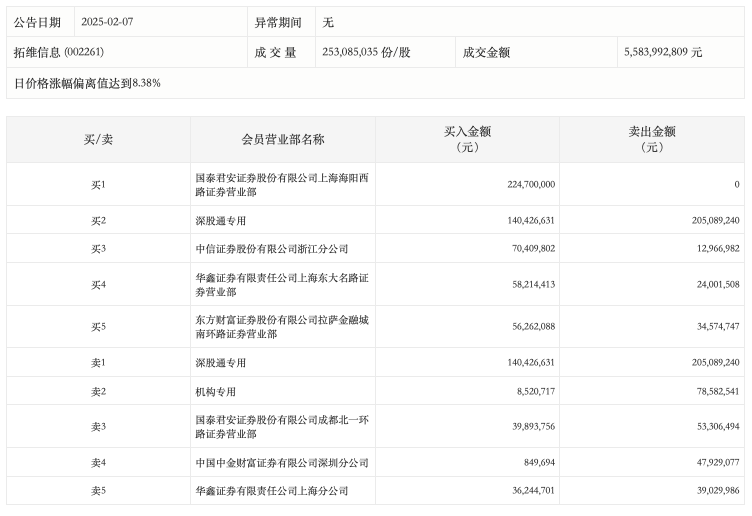Click the 公告日期 label cell
The image size is (752, 516).
[38, 21]
